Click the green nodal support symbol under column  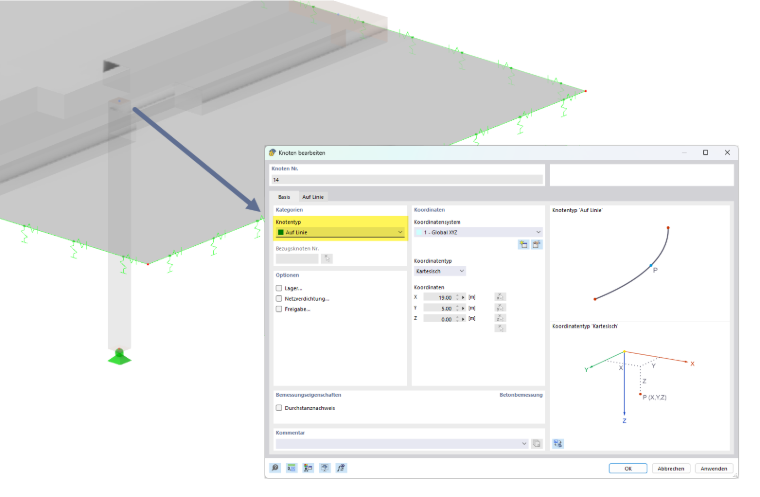click(119, 357)
